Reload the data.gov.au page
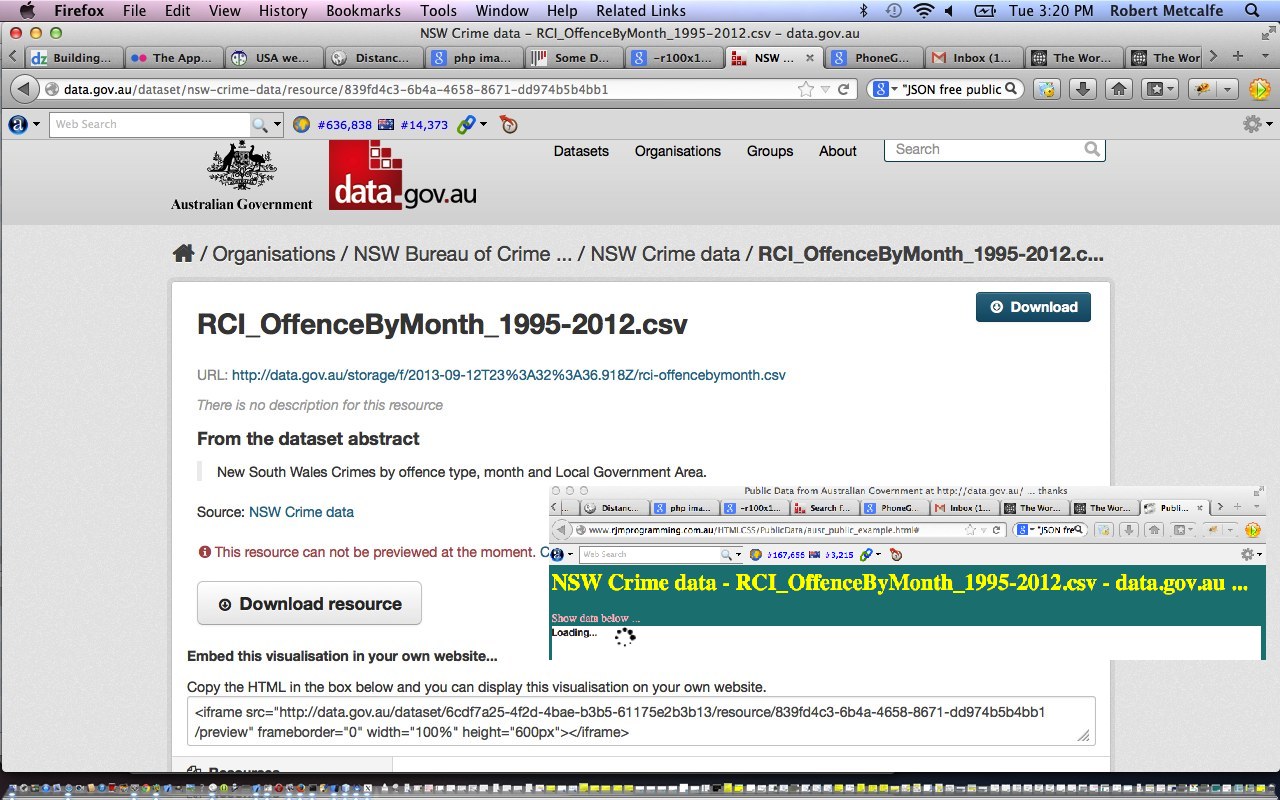The width and height of the screenshot is (1280, 800). click(x=843, y=89)
